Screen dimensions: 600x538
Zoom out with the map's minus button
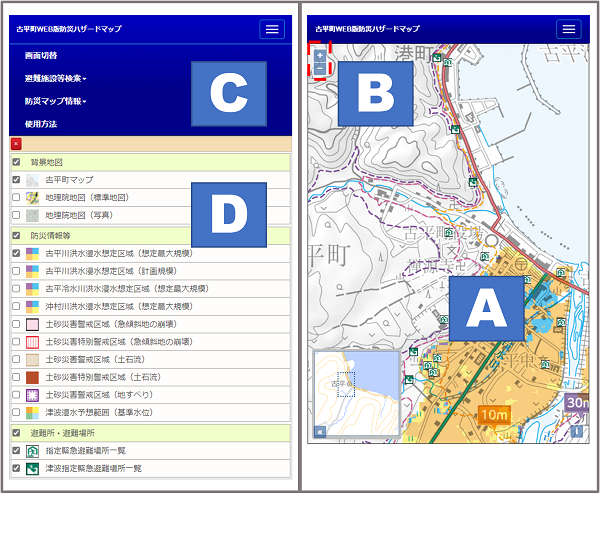coord(320,68)
